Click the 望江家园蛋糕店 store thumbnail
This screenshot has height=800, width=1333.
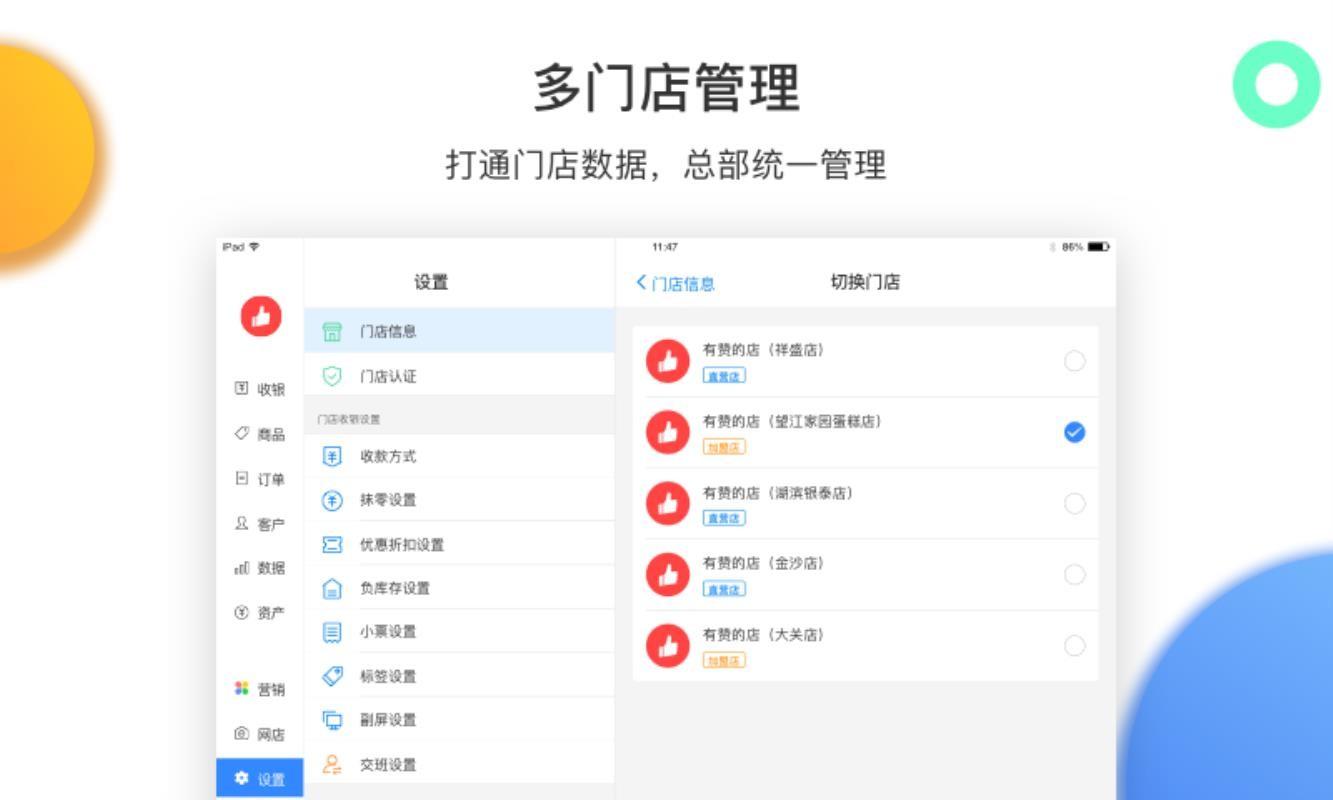coord(668,433)
